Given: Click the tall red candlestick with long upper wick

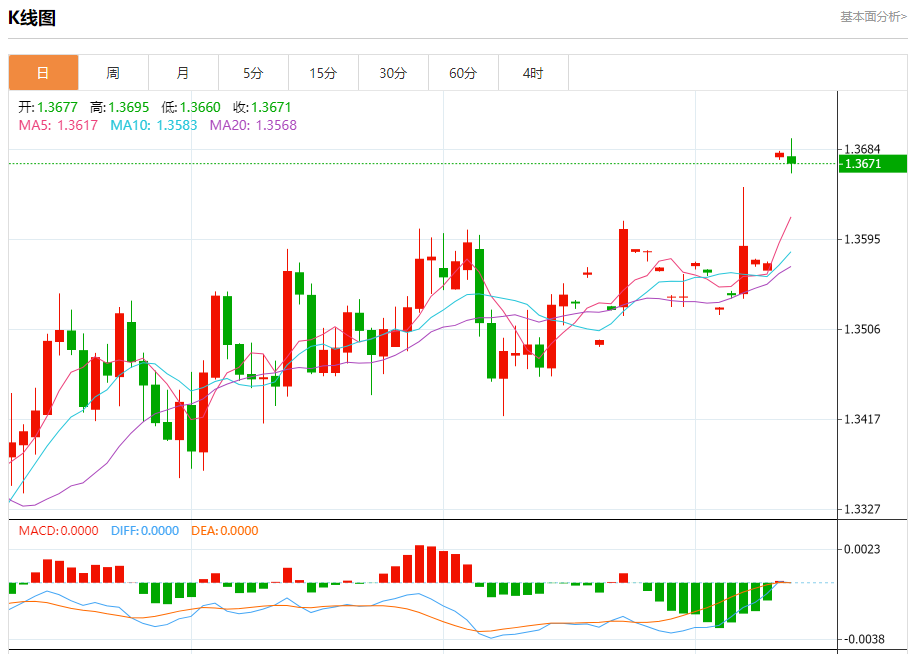Looking at the screenshot, I should (743, 270).
